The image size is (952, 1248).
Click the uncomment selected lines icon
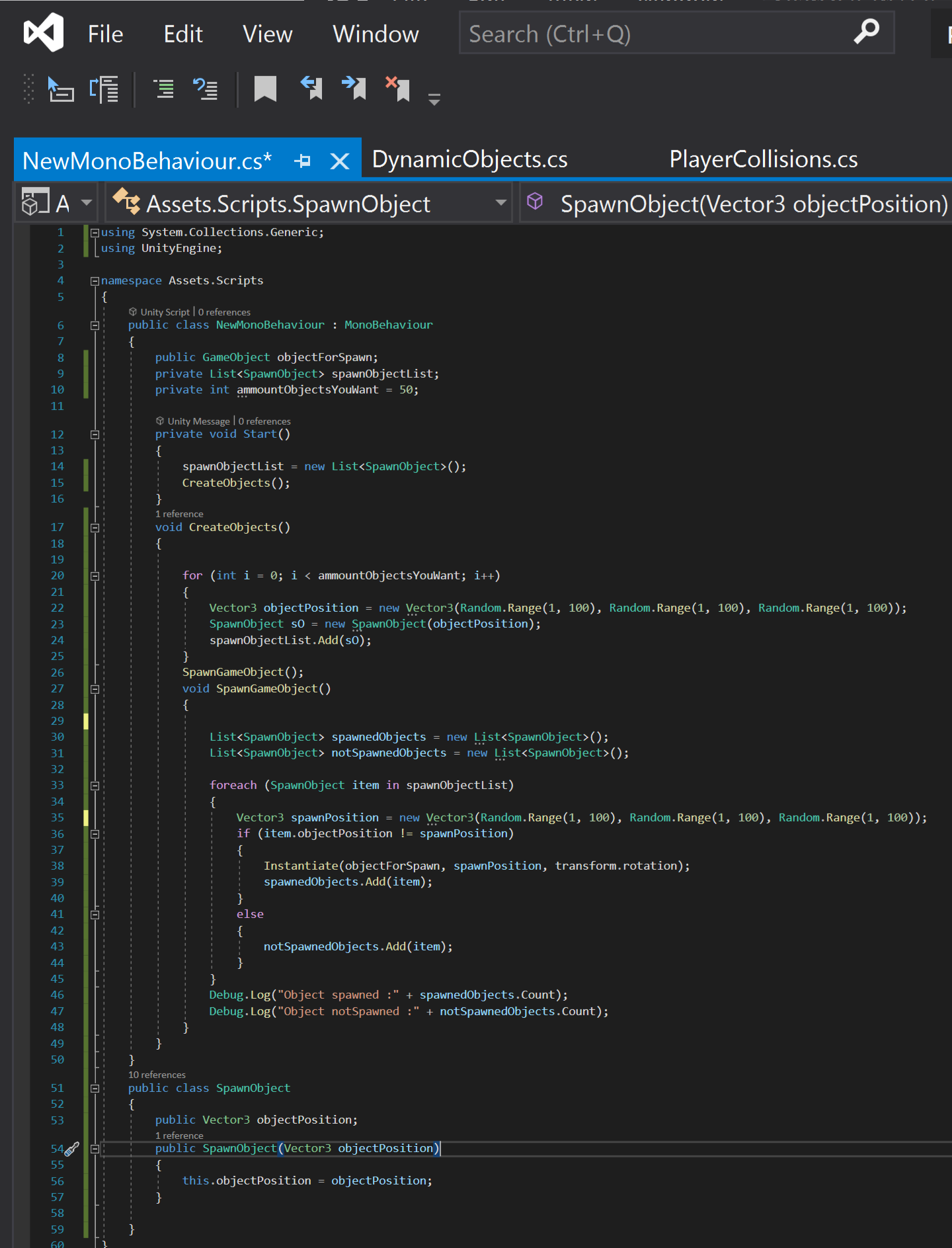[x=206, y=89]
